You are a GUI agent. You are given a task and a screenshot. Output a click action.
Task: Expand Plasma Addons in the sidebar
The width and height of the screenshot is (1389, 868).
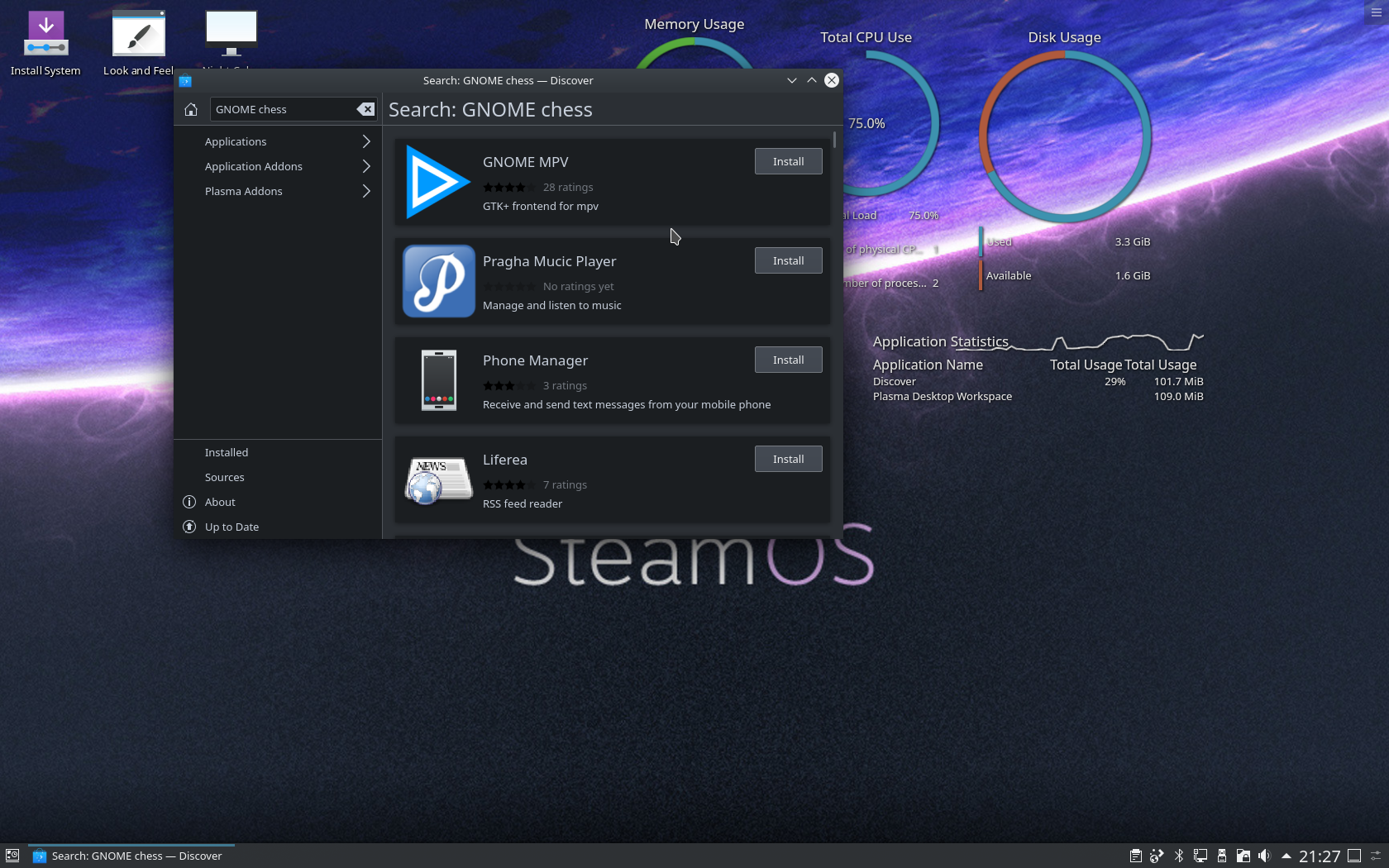242,191
